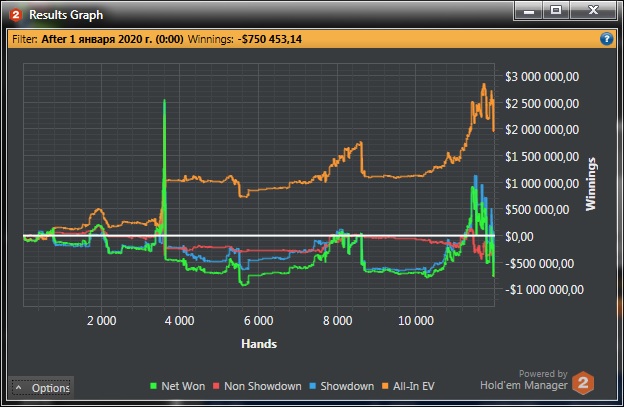Click the -$500 000,00 axis label
Image resolution: width=624 pixels, height=408 pixels.
(540, 264)
